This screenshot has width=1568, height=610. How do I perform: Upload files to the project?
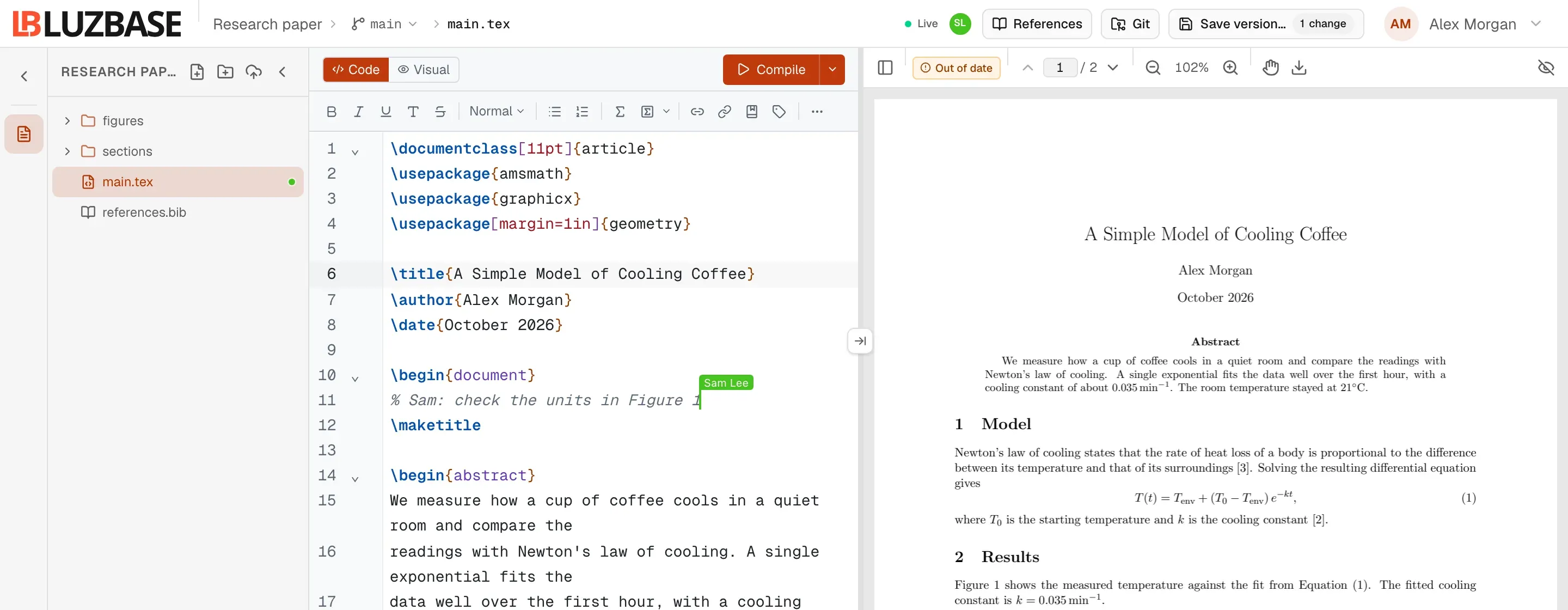253,72
